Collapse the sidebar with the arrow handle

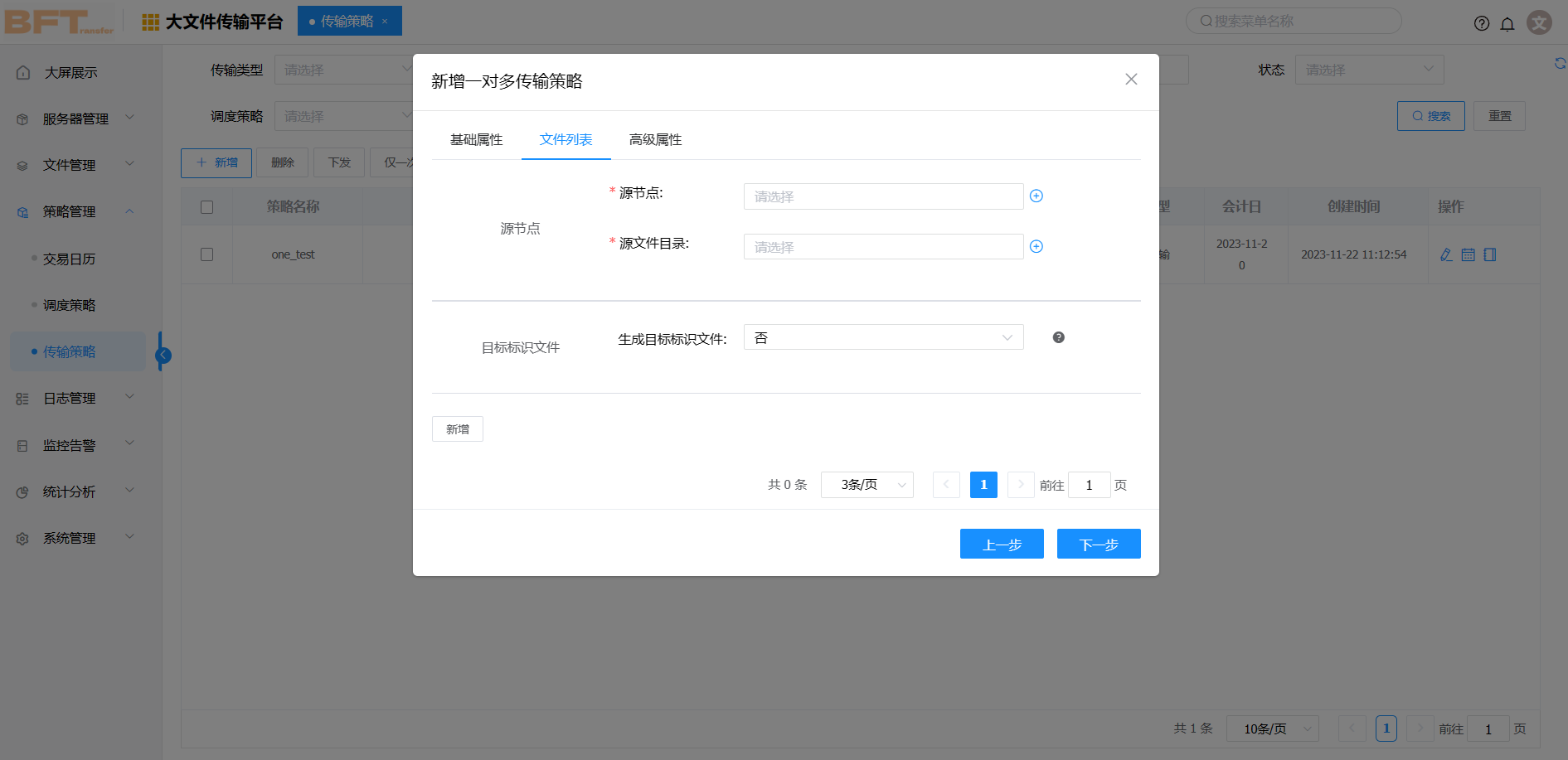click(x=163, y=355)
